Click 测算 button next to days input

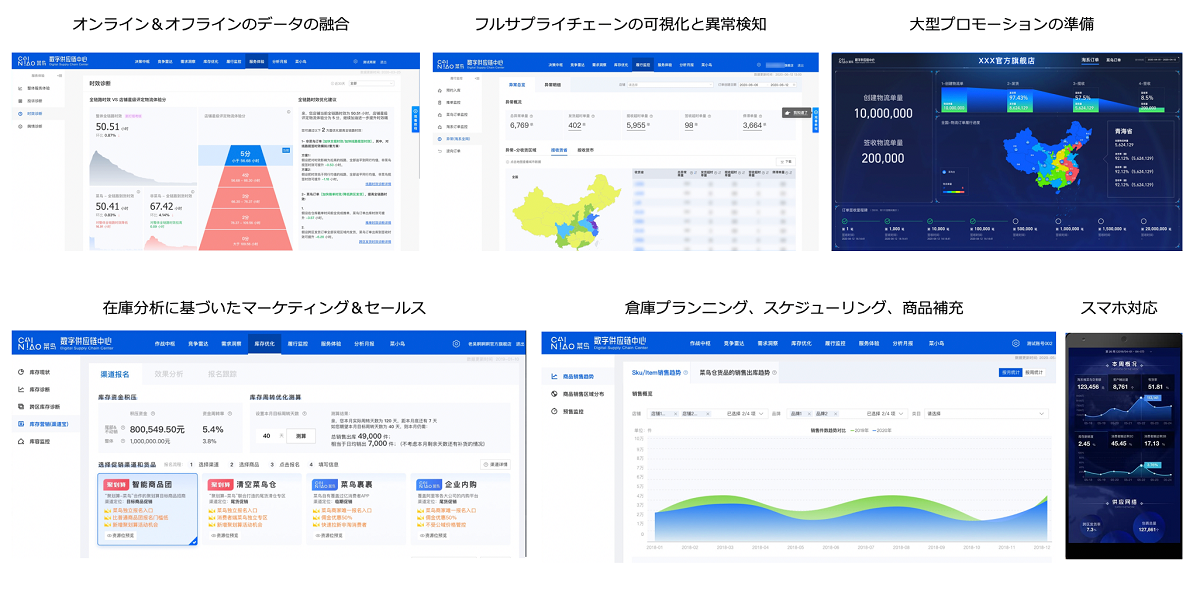click(302, 436)
